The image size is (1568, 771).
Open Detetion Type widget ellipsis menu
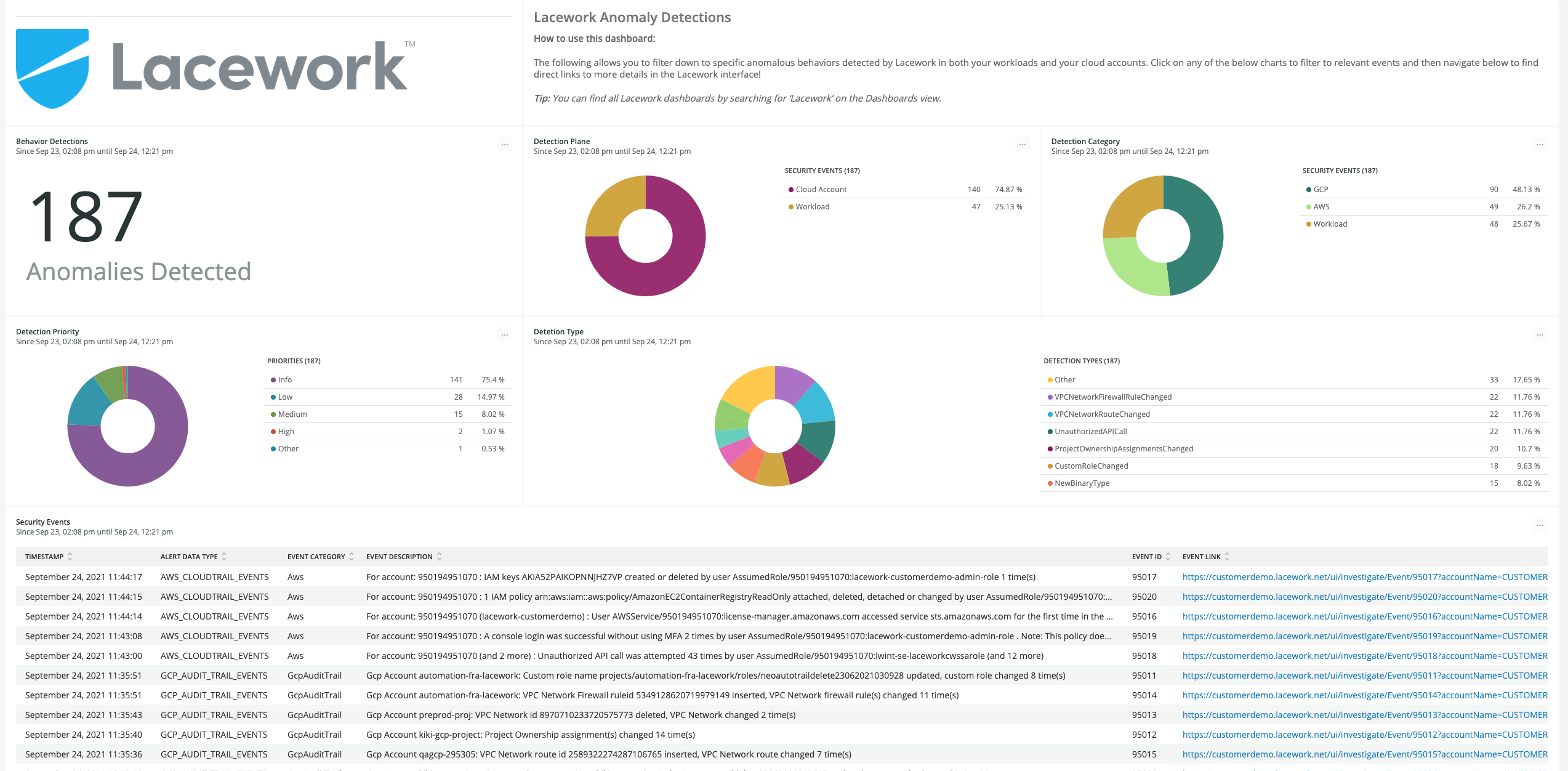[1540, 335]
